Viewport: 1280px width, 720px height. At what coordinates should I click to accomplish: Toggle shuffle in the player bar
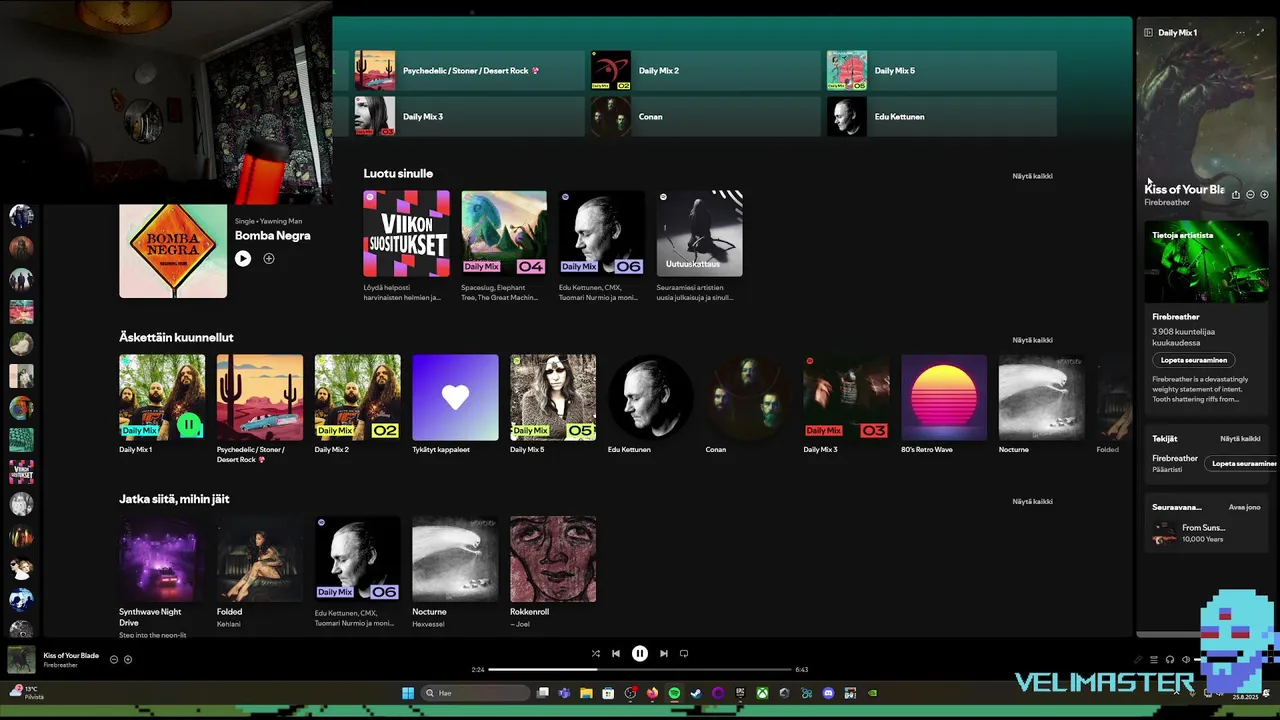tap(596, 654)
